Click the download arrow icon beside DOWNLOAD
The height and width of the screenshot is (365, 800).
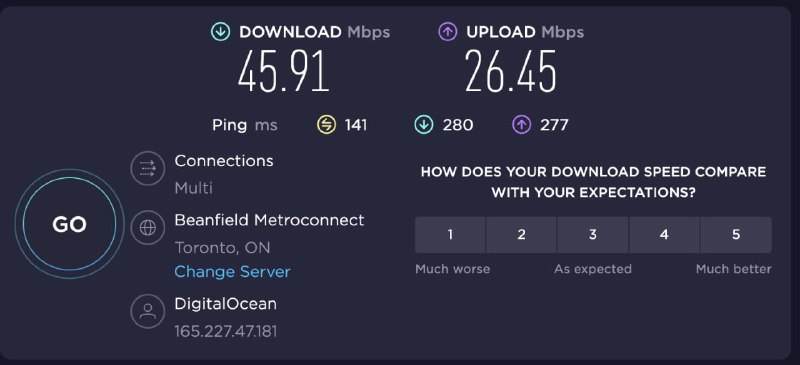[220, 32]
